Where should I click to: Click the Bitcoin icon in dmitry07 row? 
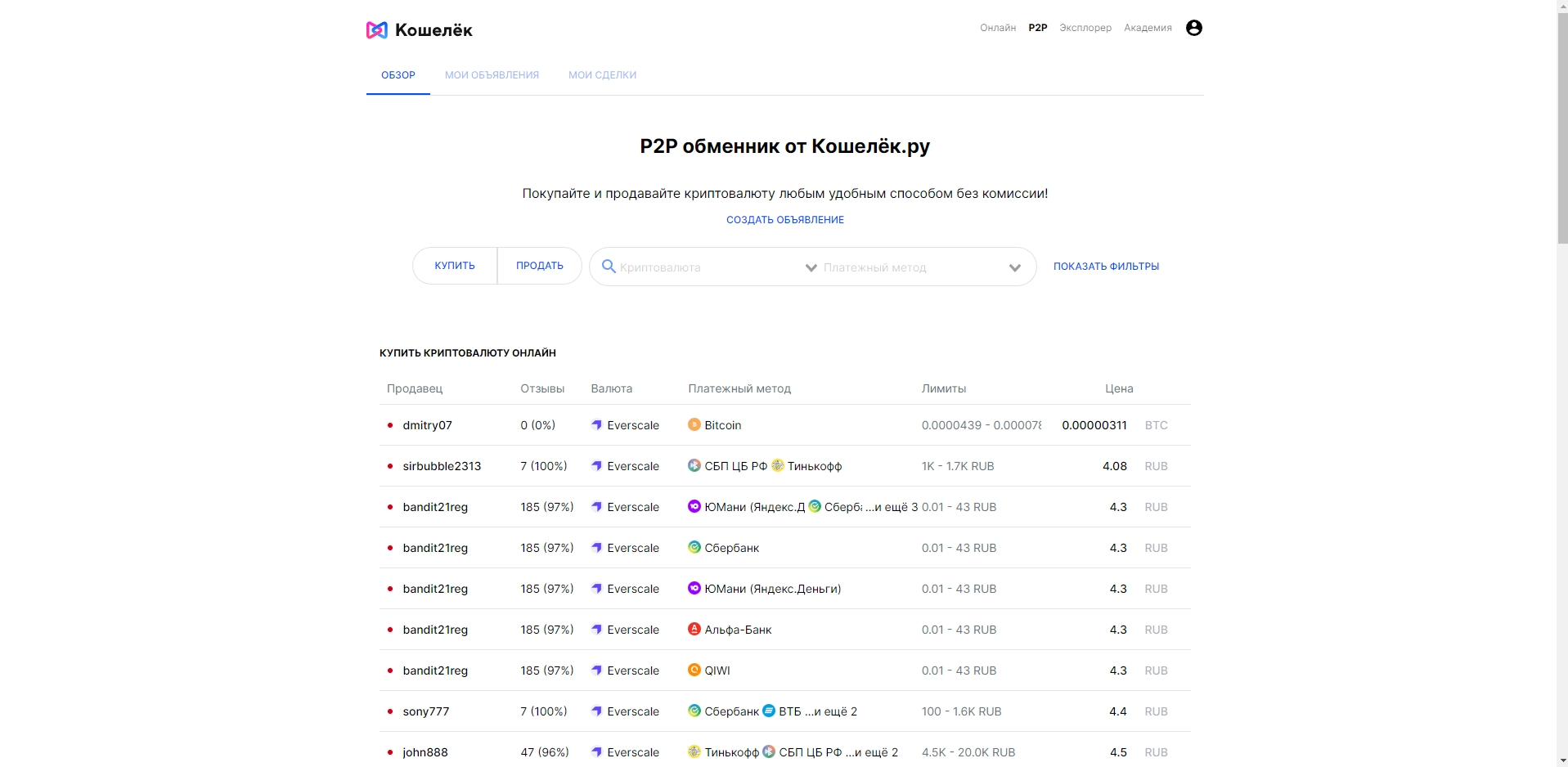(694, 424)
